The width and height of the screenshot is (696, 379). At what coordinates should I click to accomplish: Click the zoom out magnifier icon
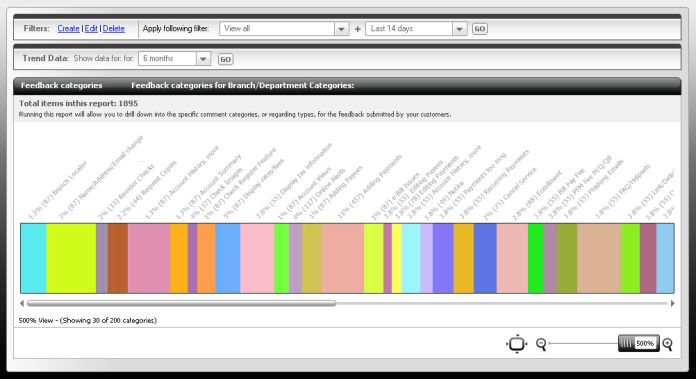click(541, 344)
